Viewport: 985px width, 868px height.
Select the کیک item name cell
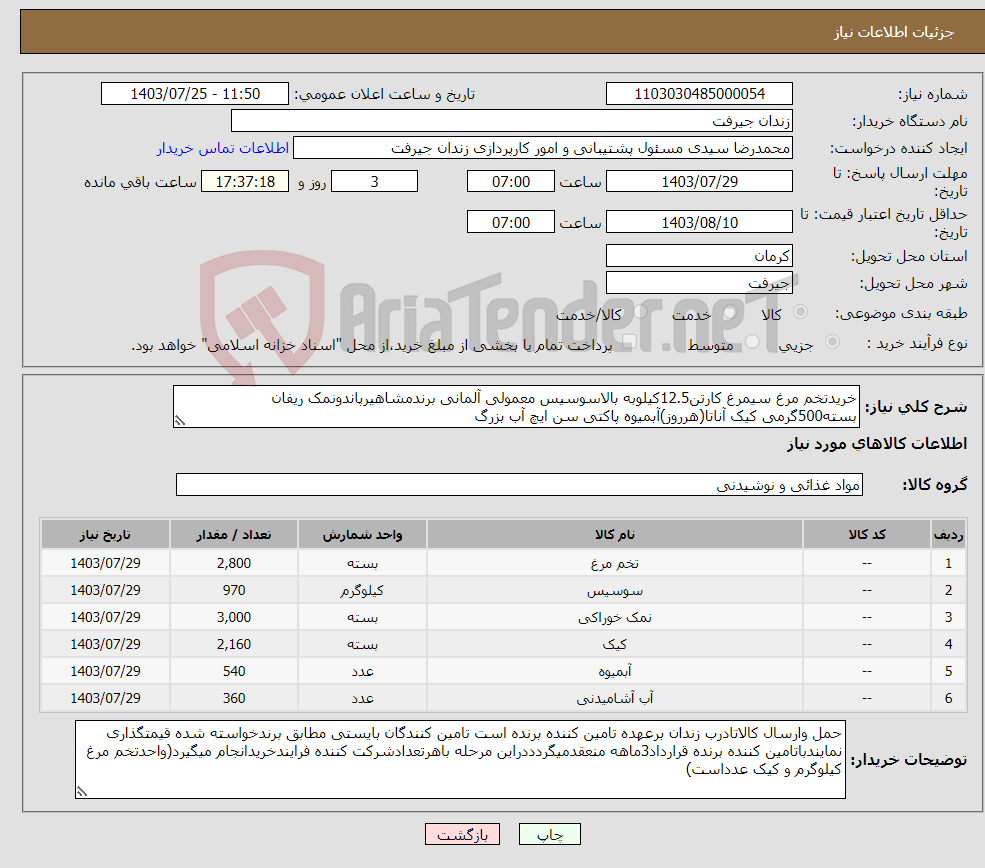pyautogui.click(x=614, y=644)
